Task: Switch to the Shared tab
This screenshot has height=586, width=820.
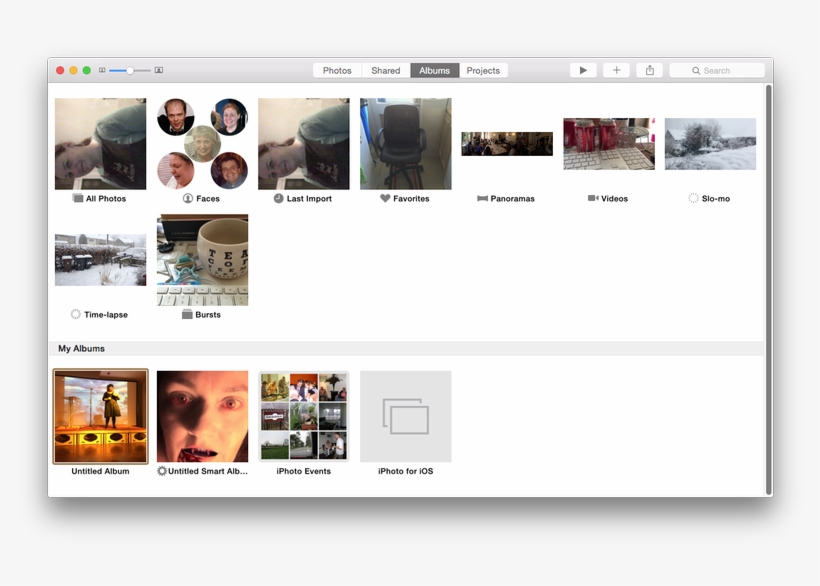Action: click(x=385, y=70)
